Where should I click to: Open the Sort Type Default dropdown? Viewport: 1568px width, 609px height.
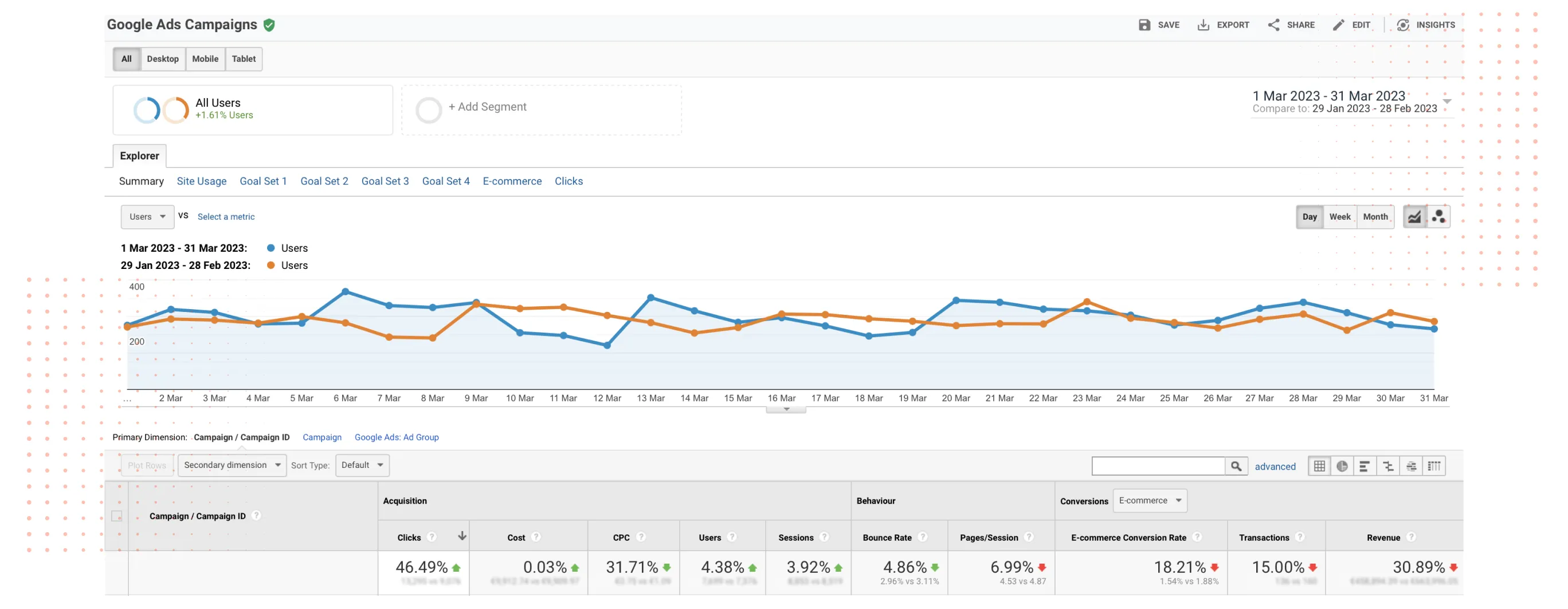[x=362, y=465]
